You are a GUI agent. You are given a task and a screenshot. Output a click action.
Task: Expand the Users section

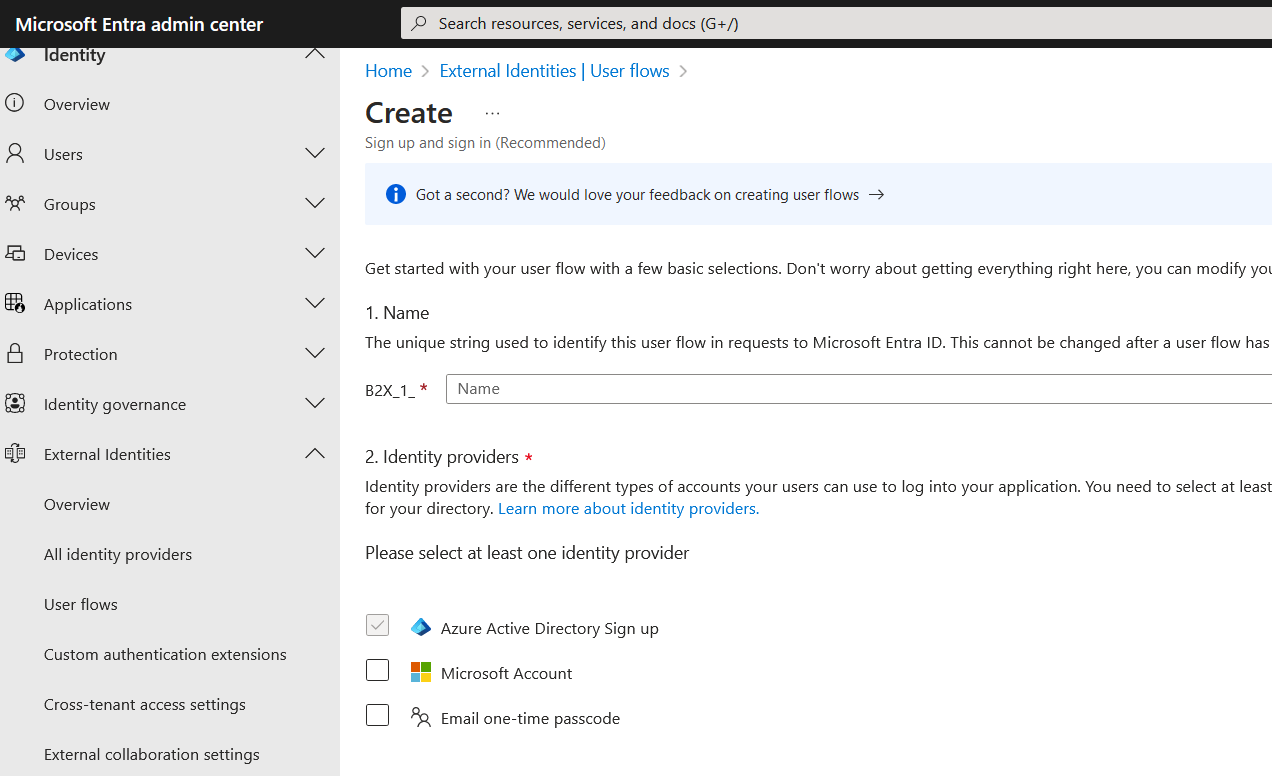tap(314, 153)
